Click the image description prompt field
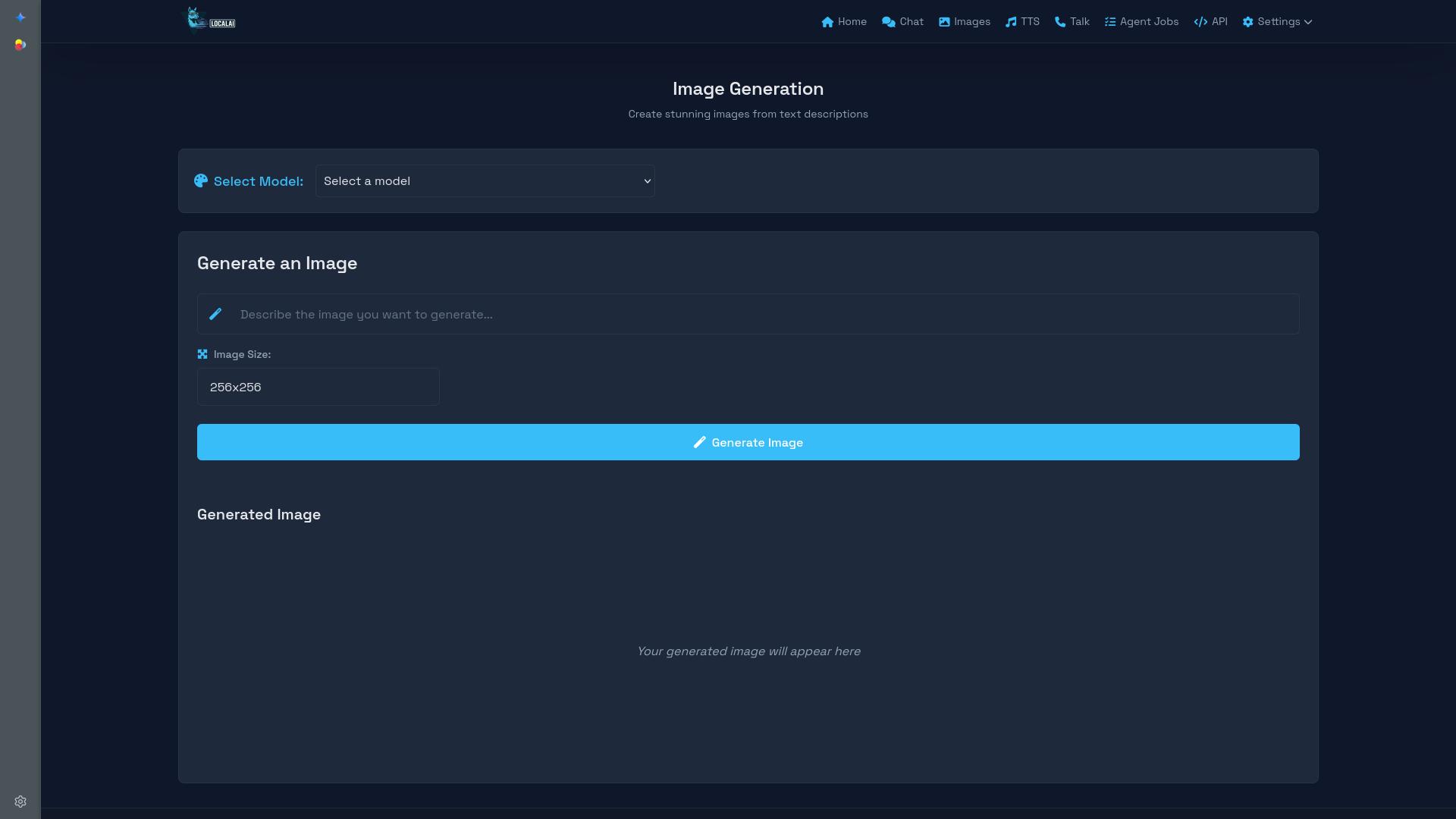Viewport: 1456px width, 819px height. [x=748, y=314]
